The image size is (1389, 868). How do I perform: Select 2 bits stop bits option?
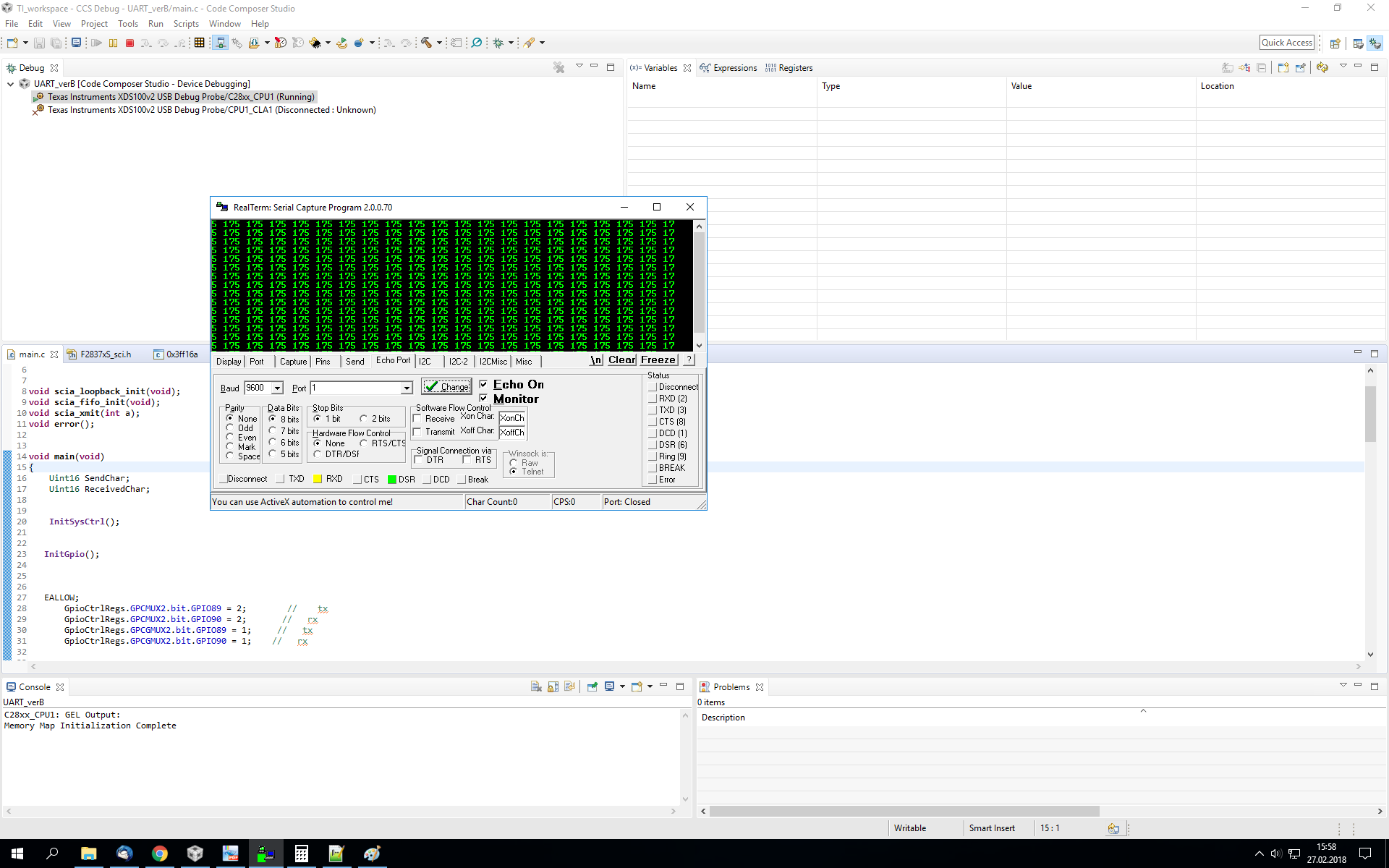click(x=364, y=419)
